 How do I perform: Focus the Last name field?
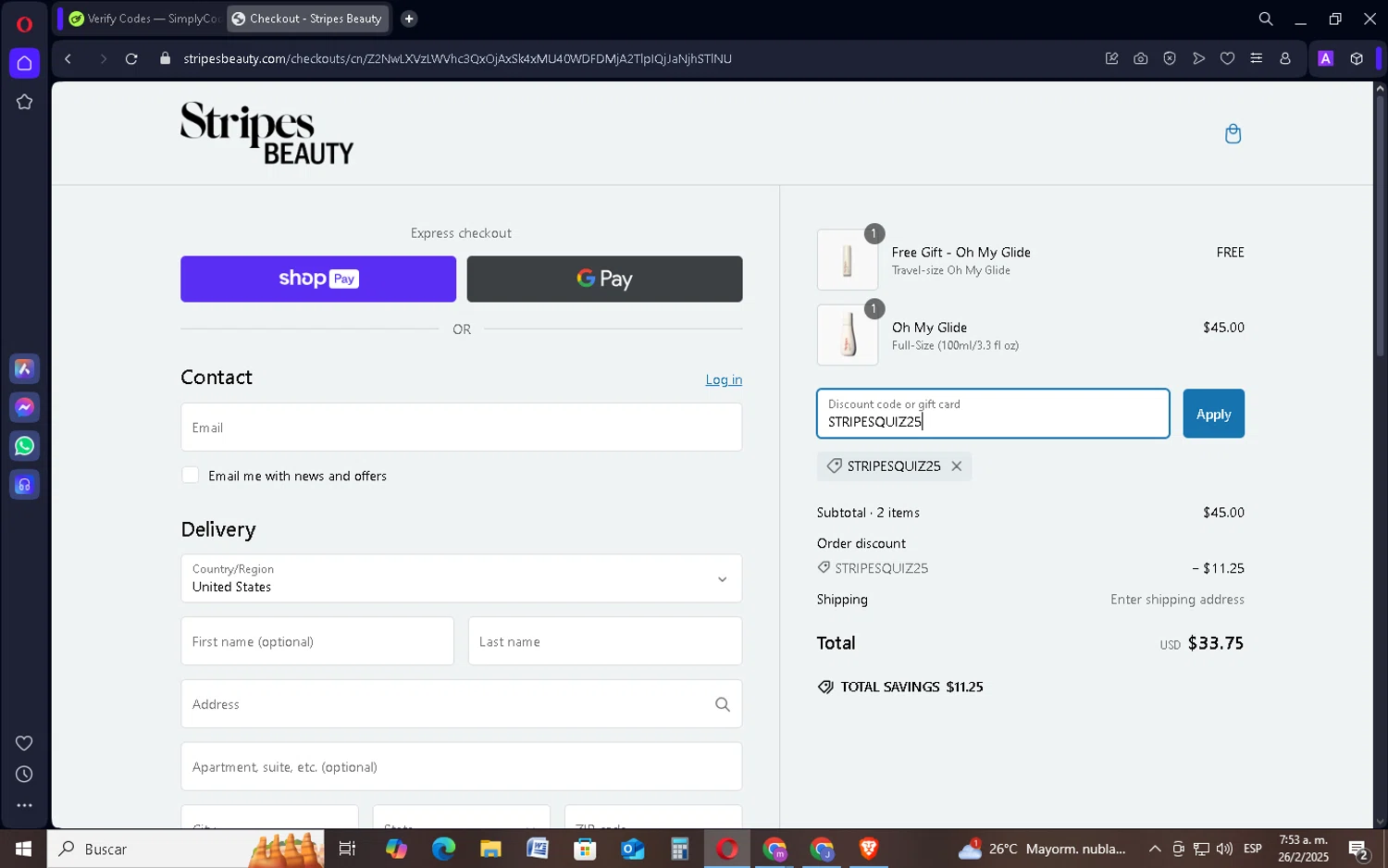click(x=605, y=641)
